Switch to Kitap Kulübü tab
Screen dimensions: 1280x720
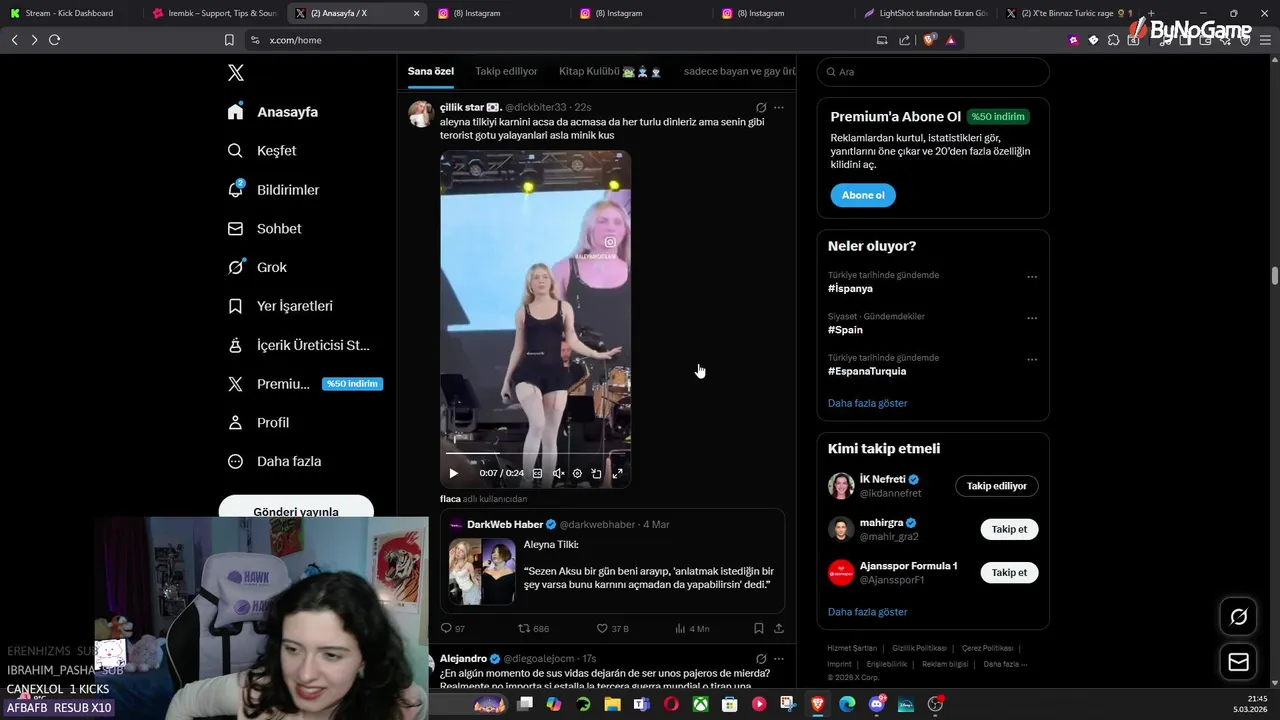click(610, 71)
